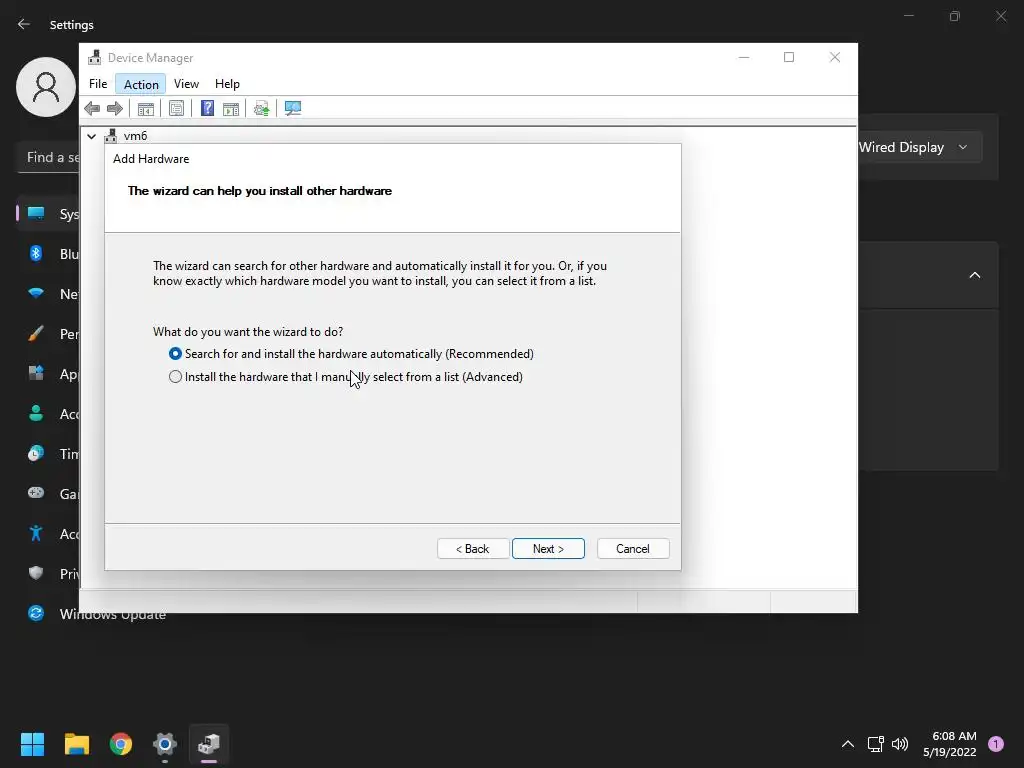Toggle the show/hide action pane toolbar icon

[x=231, y=108]
